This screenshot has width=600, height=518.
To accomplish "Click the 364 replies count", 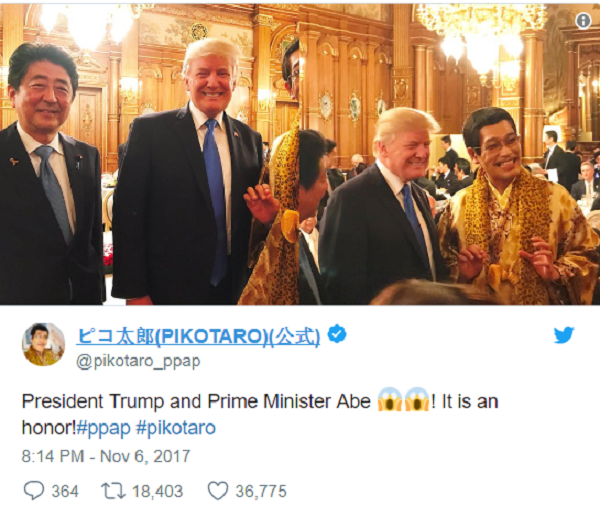I will click(x=65, y=491).
